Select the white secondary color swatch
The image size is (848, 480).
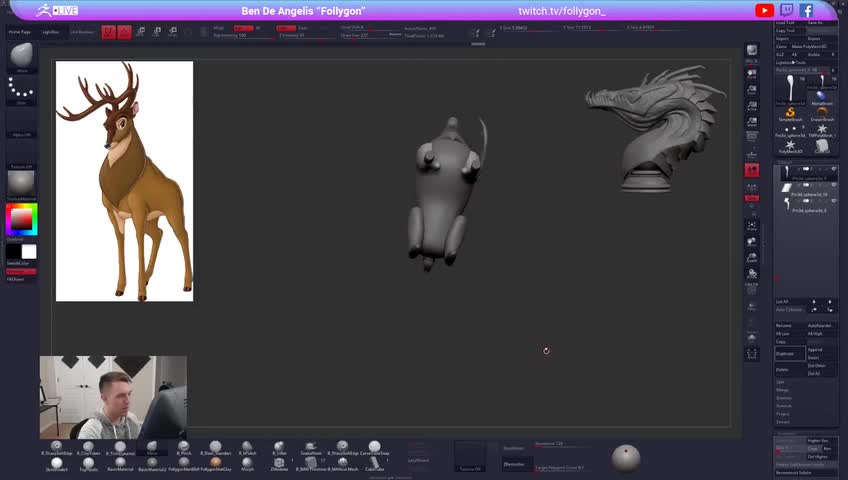coord(29,251)
